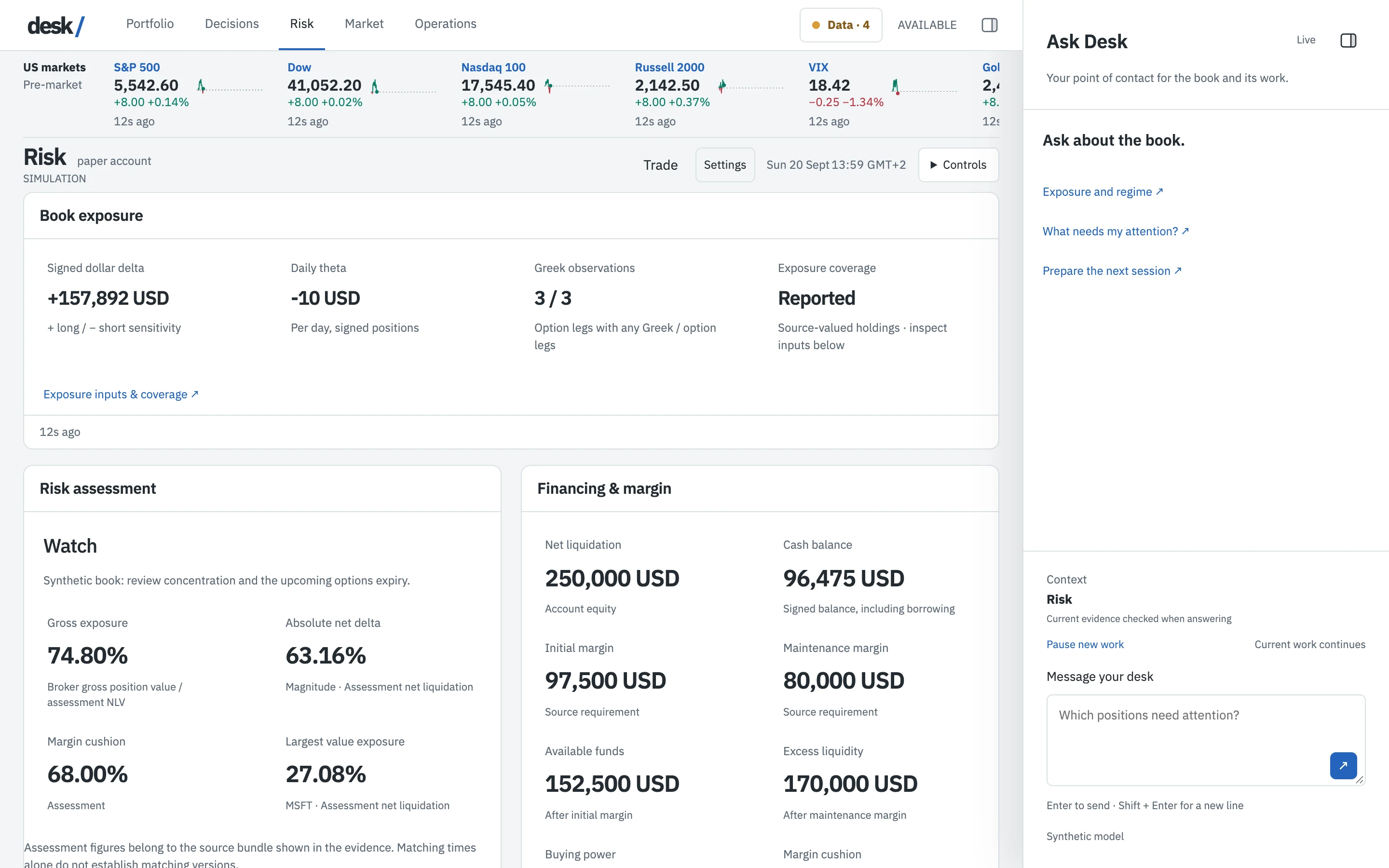Click the date Sun 20 Sept 13:59 GMT+2
The image size is (1389, 868).
pos(836,165)
